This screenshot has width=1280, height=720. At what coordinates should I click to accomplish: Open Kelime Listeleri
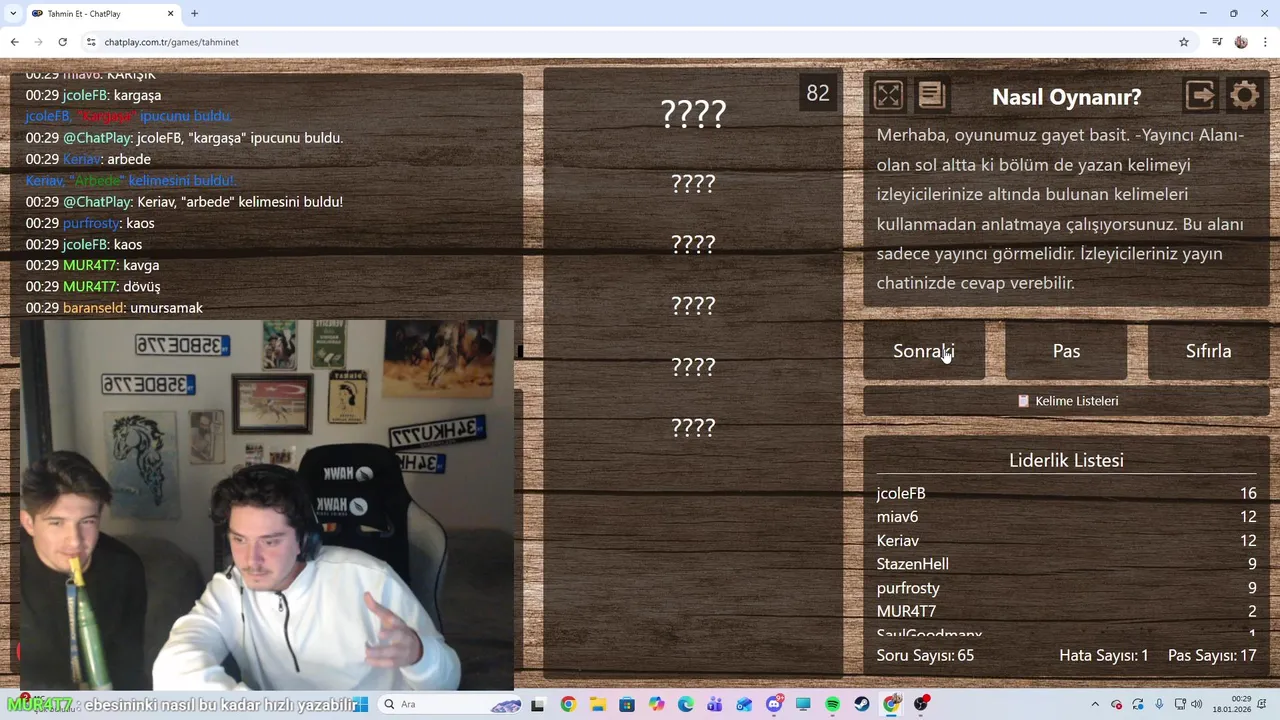1066,401
